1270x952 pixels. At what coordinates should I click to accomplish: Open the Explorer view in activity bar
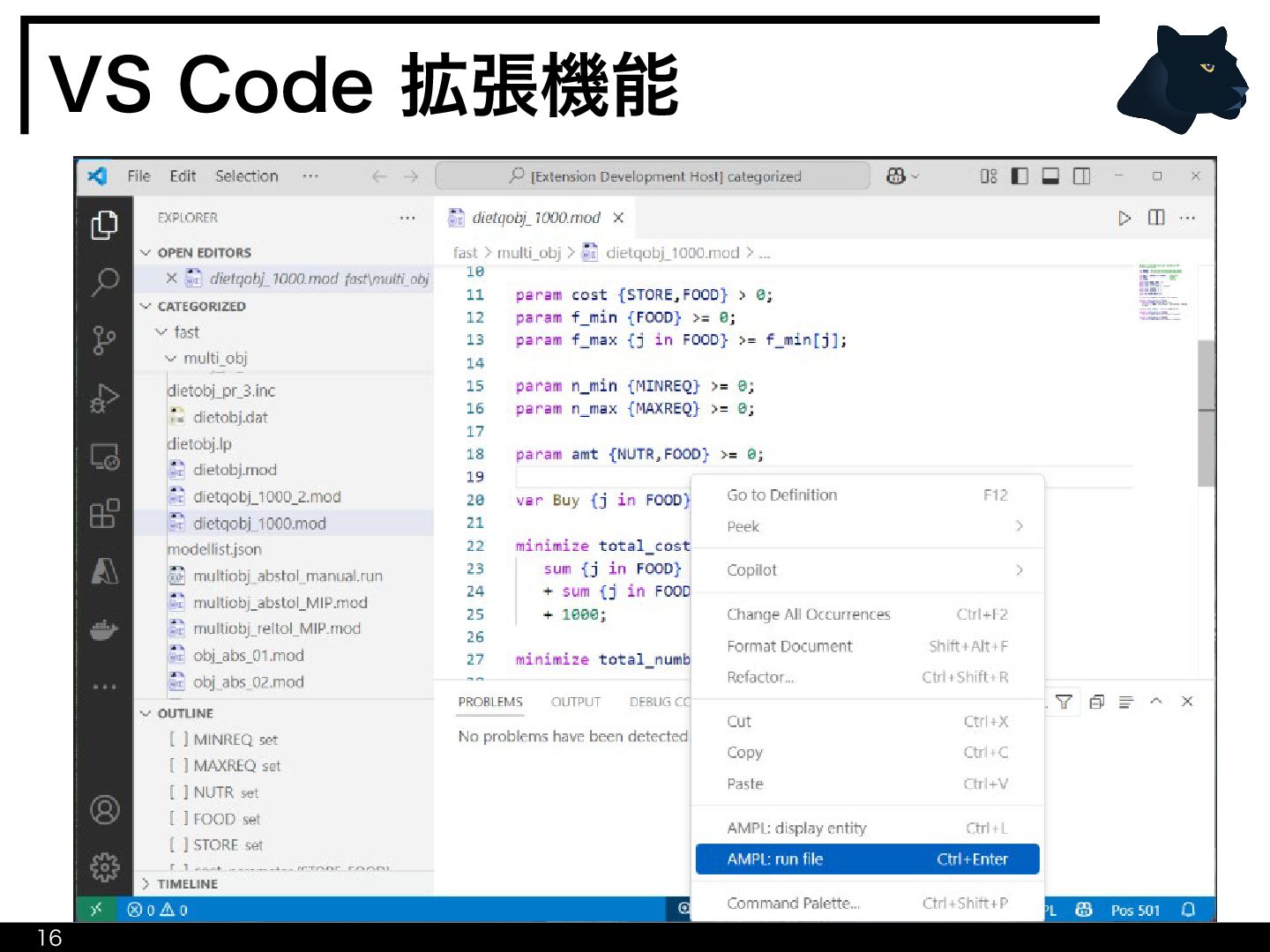[104, 225]
